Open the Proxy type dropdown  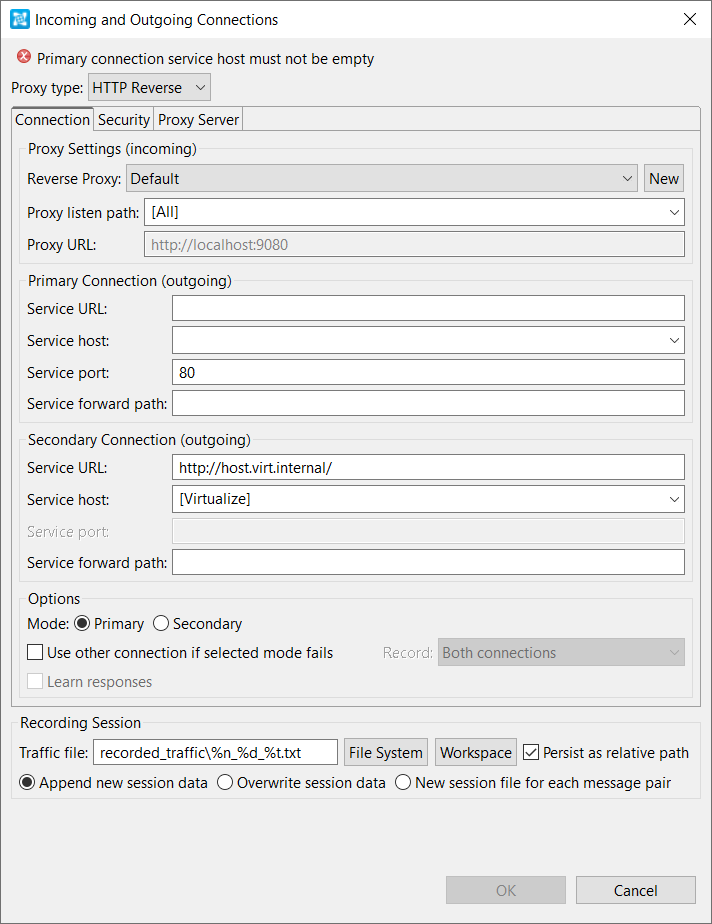pos(149,88)
